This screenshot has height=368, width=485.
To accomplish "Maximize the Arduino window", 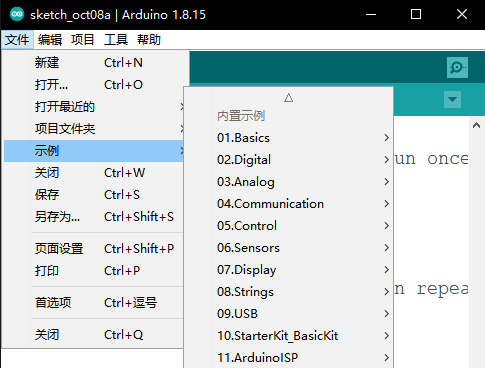I will point(416,14).
